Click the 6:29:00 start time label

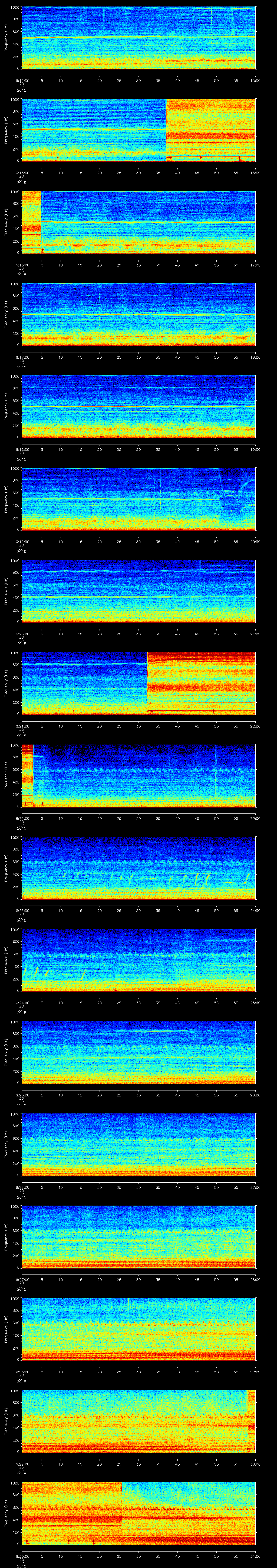[x=22, y=1463]
